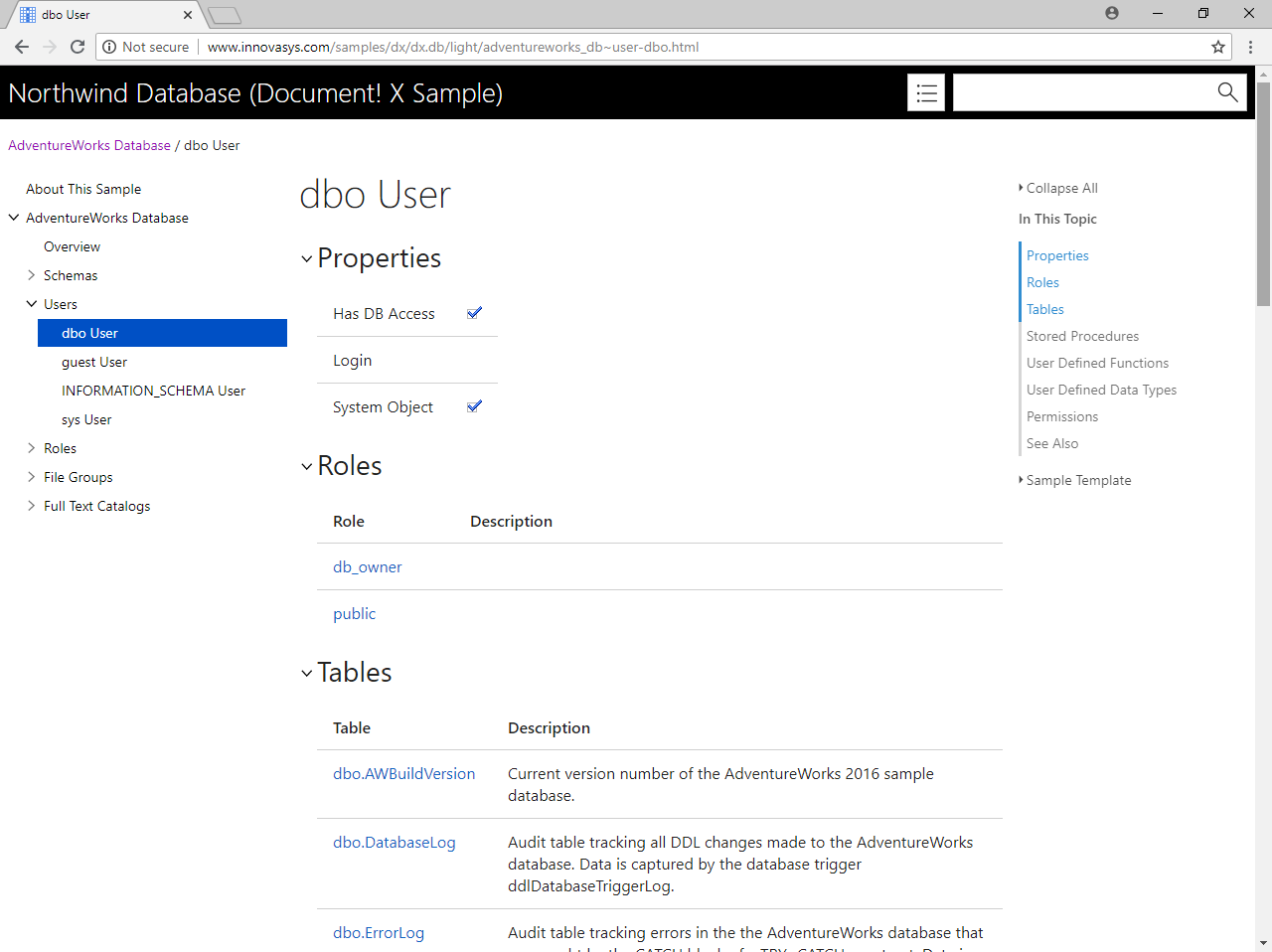The height and width of the screenshot is (952, 1272).
Task: Toggle the Has DB Access checkmark
Action: click(x=474, y=313)
